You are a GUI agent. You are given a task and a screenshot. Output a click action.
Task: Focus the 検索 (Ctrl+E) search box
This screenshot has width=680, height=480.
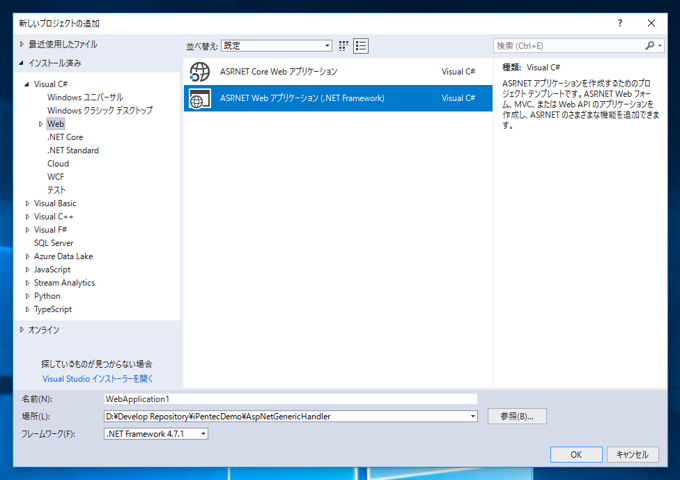(569, 46)
